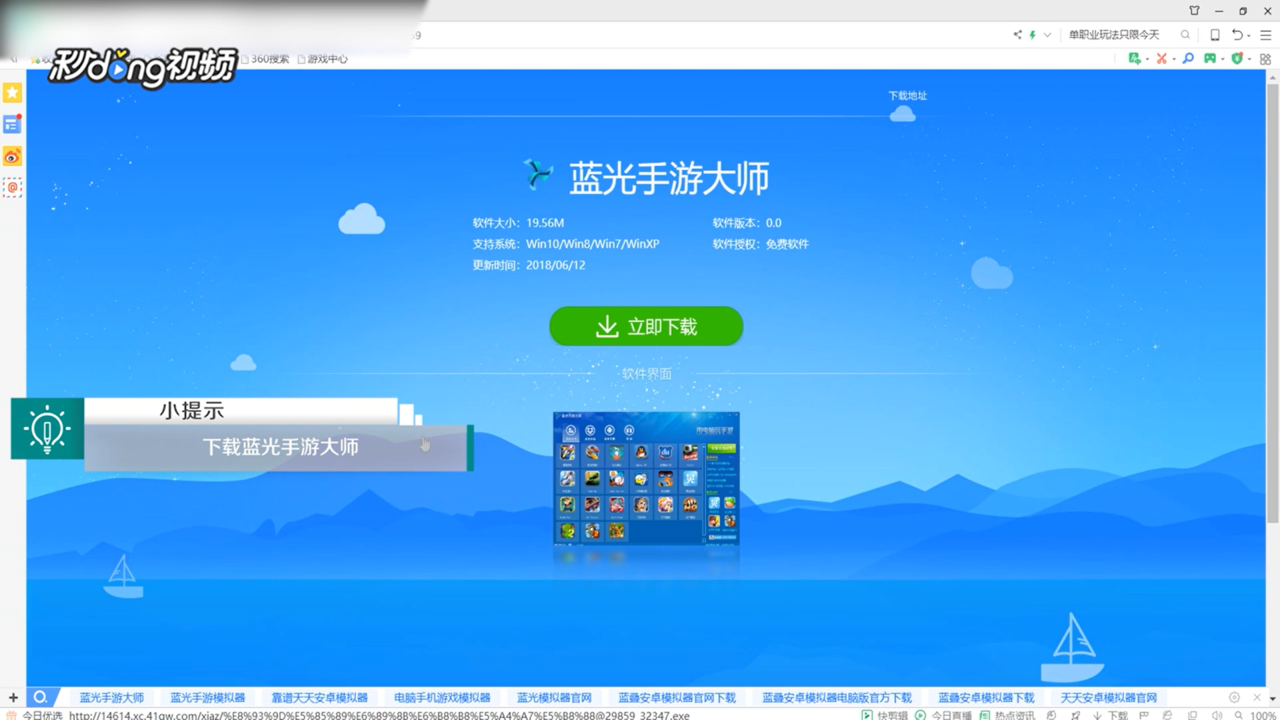The height and width of the screenshot is (720, 1280).
Task: Select 蓝叠安卓模拟器官网下载 suggestion
Action: (x=677, y=697)
